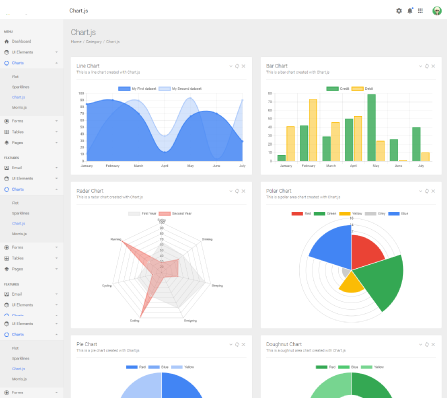Click the blue segment of Polar Chart

[x=333, y=247]
